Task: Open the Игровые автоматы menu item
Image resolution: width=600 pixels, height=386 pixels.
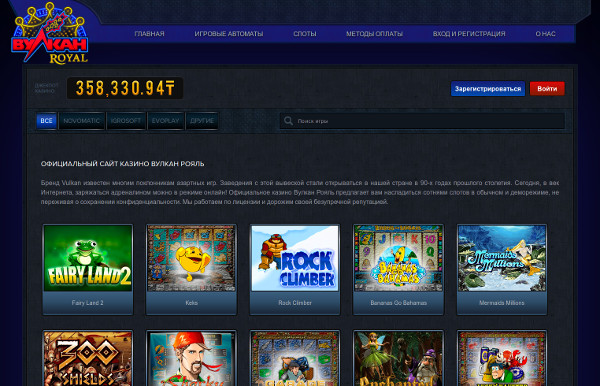Action: 229,34
